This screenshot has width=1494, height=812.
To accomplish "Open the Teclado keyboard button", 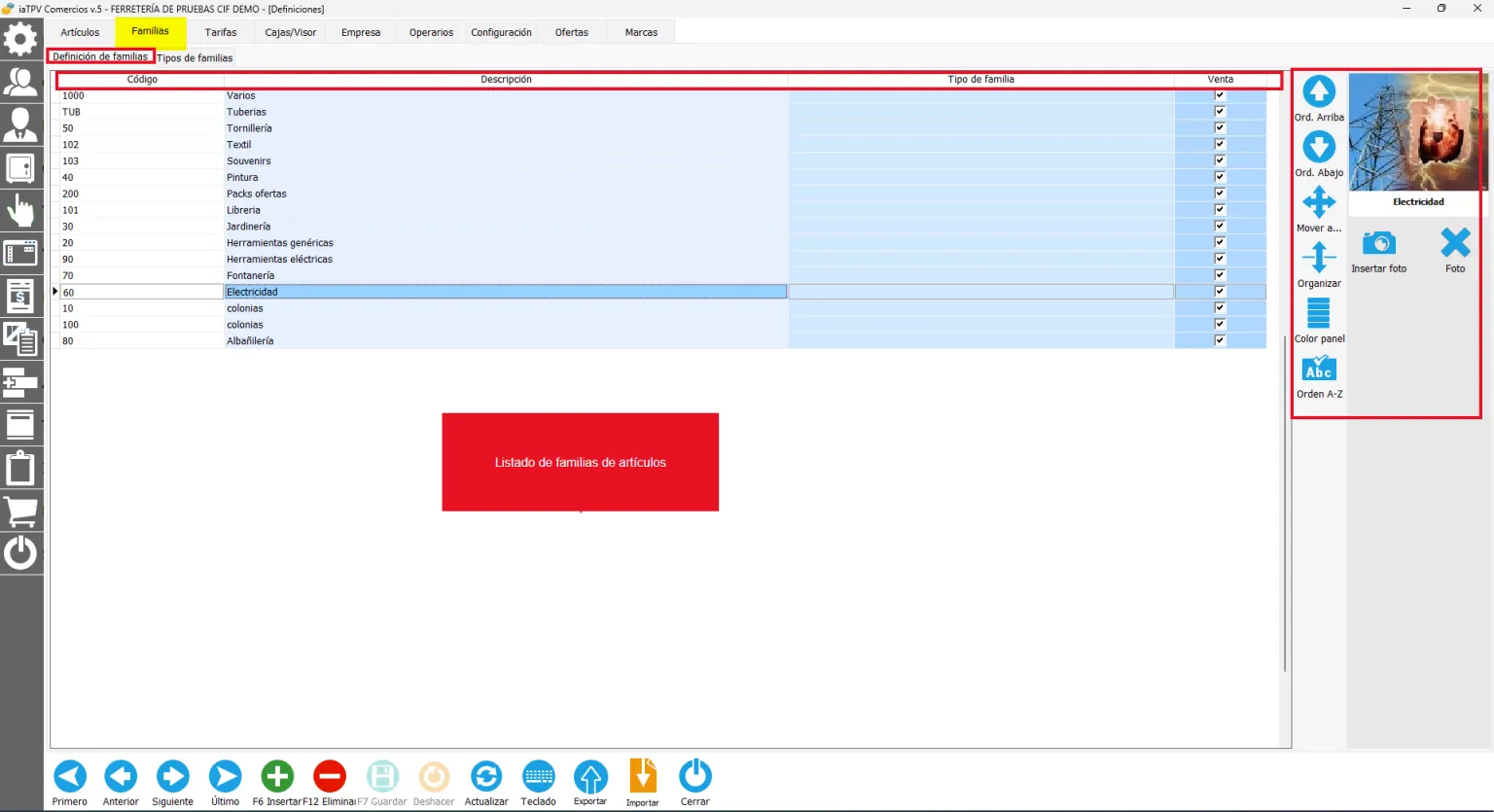I will [538, 776].
